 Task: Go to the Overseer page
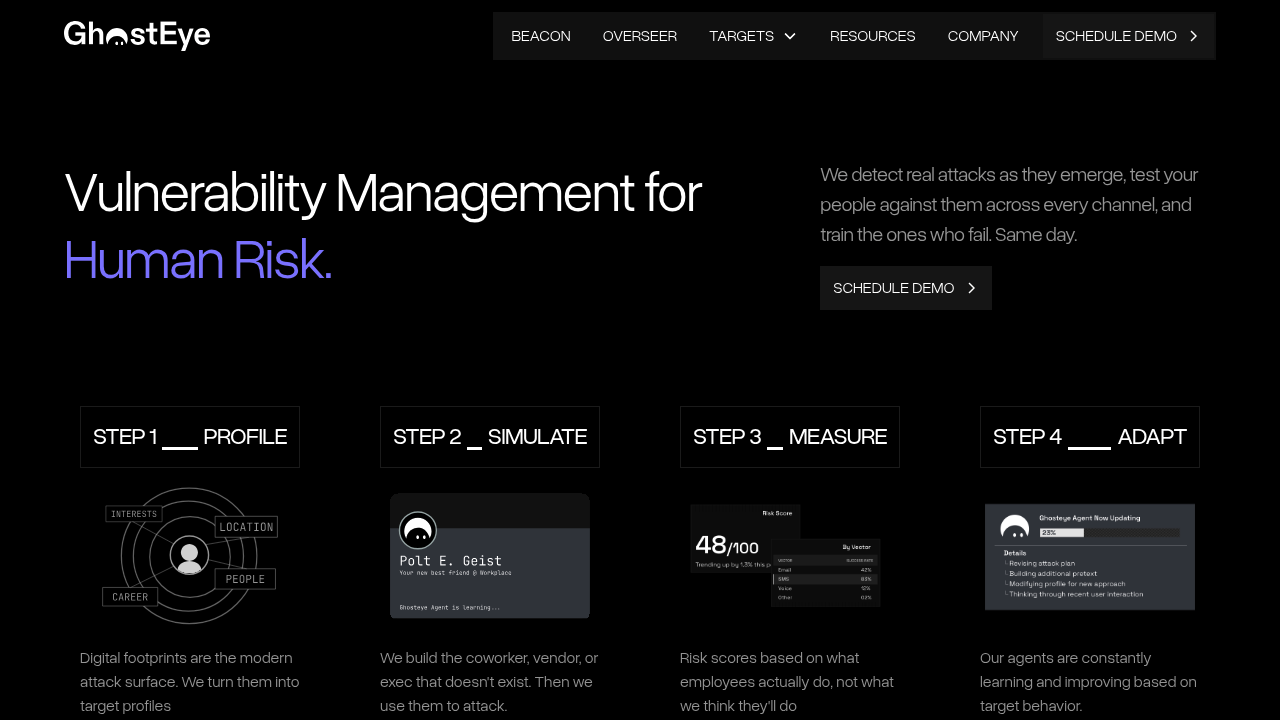click(x=640, y=36)
